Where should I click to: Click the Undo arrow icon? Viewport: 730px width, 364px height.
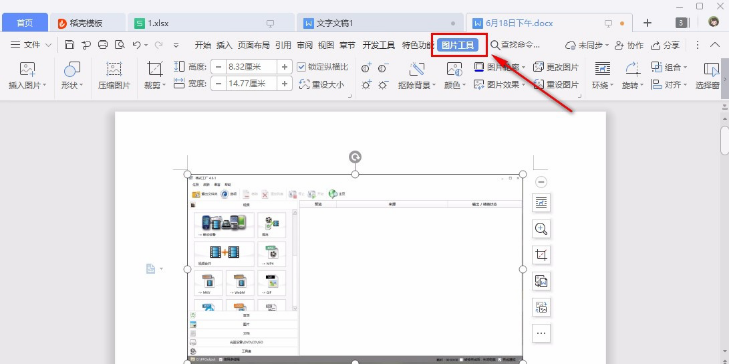click(136, 45)
